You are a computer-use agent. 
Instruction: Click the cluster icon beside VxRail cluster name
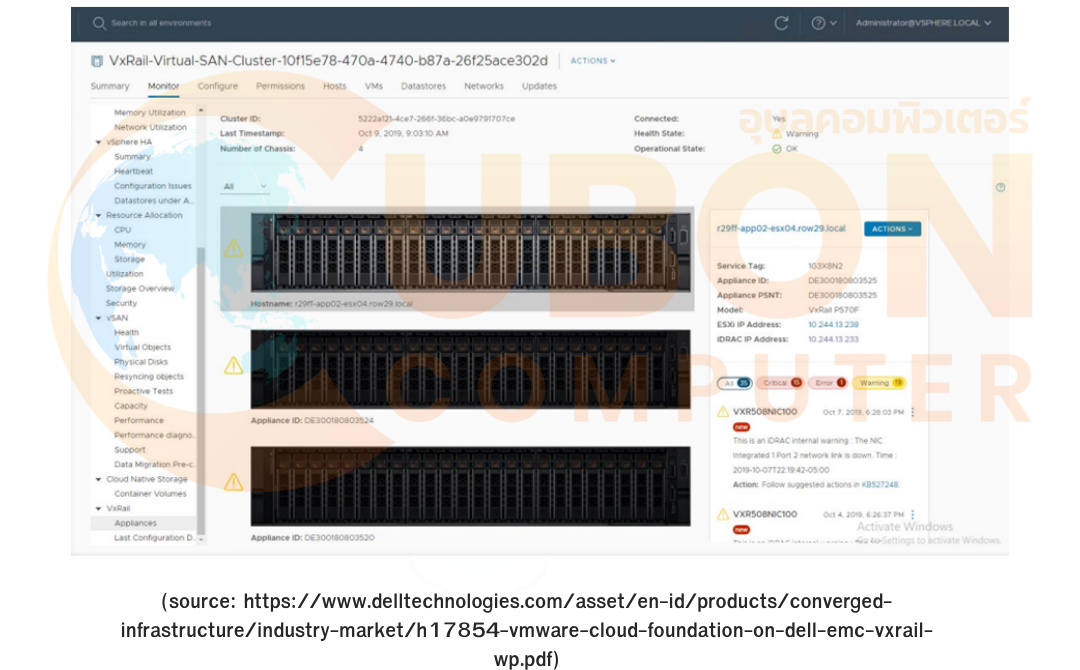click(97, 61)
